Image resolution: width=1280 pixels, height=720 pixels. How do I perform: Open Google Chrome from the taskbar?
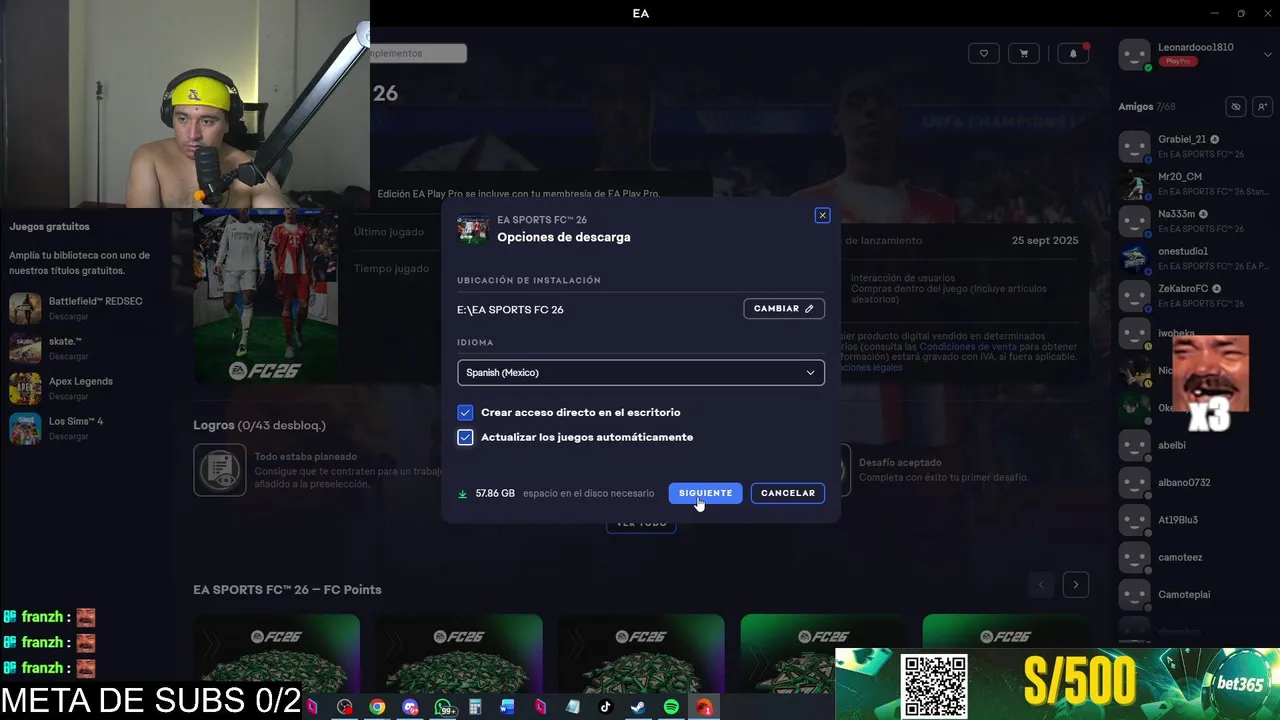[377, 707]
